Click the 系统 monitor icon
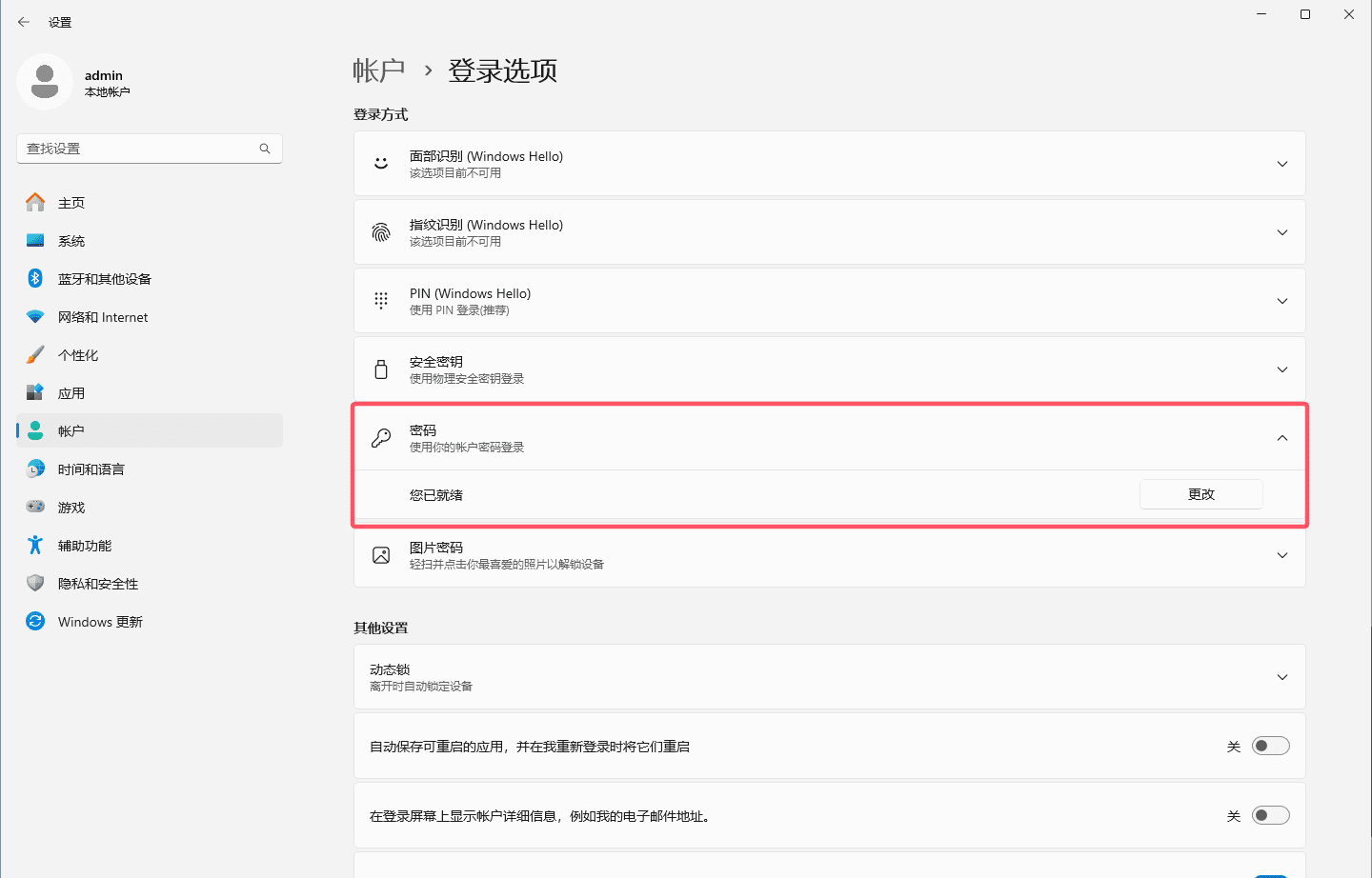 click(x=35, y=240)
